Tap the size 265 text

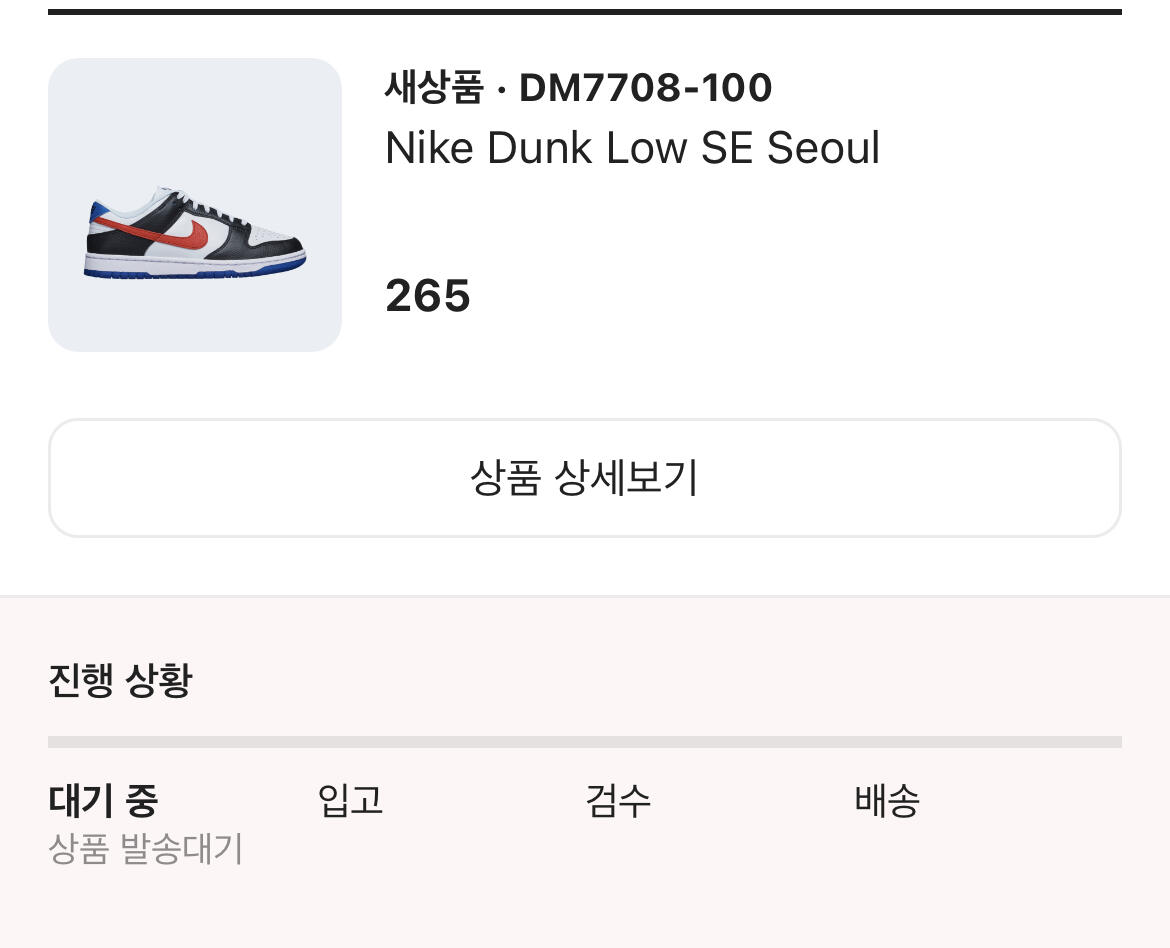coord(428,296)
